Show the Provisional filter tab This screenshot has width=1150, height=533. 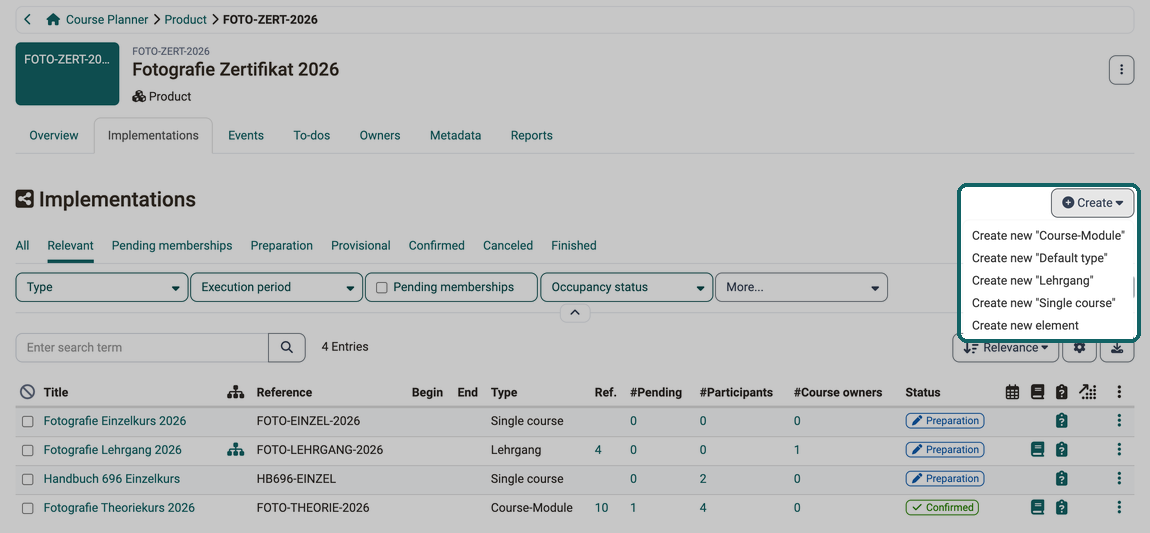click(x=361, y=246)
